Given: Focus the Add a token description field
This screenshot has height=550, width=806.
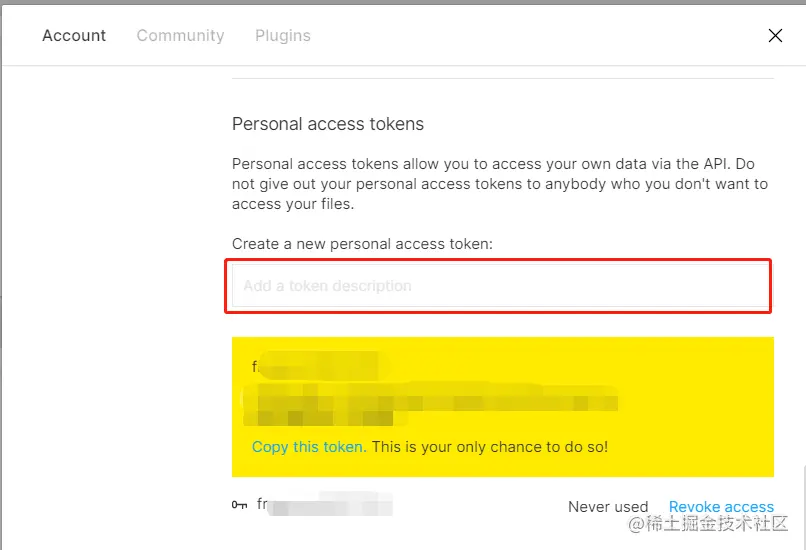Looking at the screenshot, I should (x=500, y=286).
